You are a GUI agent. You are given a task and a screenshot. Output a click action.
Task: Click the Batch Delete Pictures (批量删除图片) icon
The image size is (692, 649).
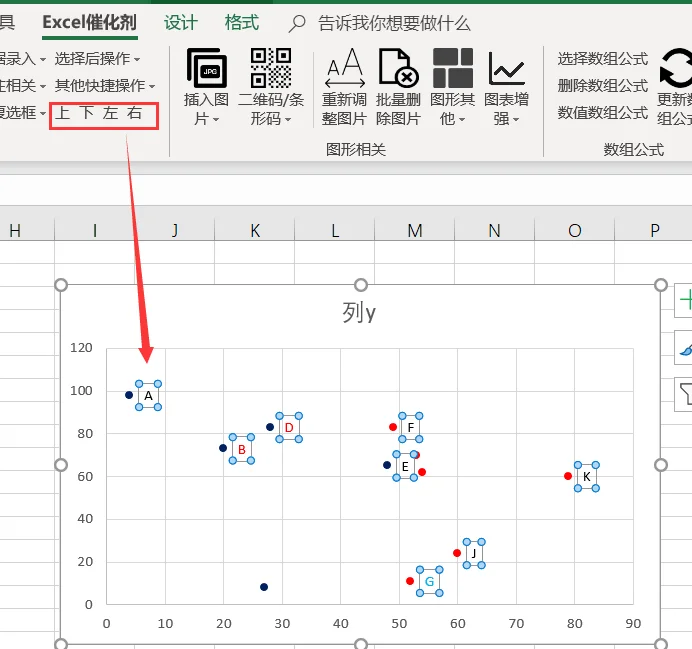(399, 68)
